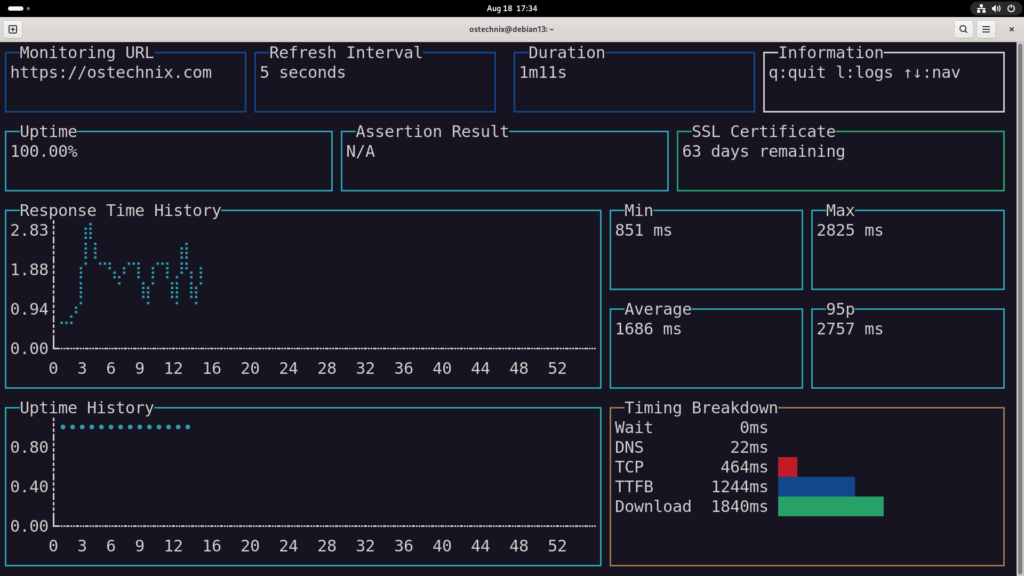Click '63 days remaining' SSL text
The width and height of the screenshot is (1024, 576).
point(763,152)
